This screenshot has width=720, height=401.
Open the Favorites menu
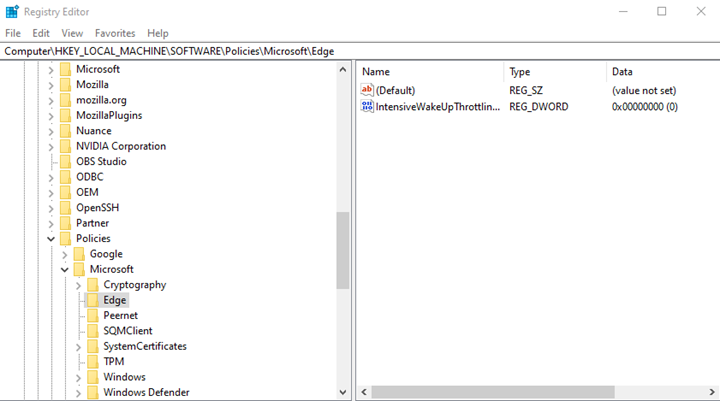115,33
